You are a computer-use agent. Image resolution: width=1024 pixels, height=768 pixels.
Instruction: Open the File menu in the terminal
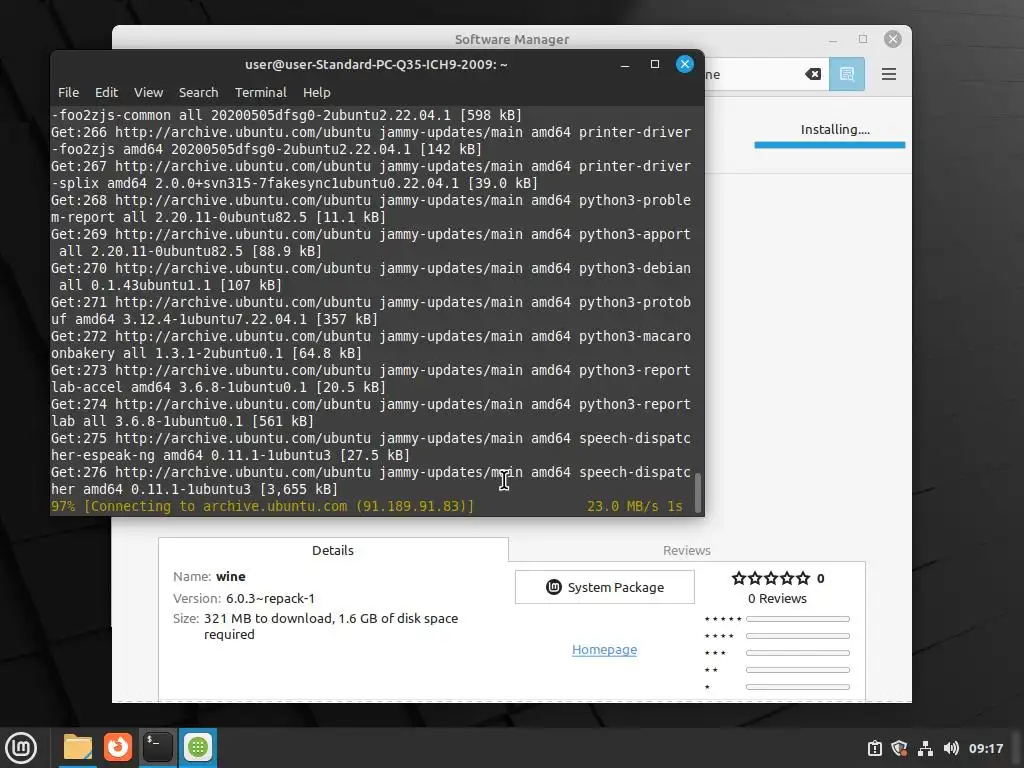(x=68, y=92)
